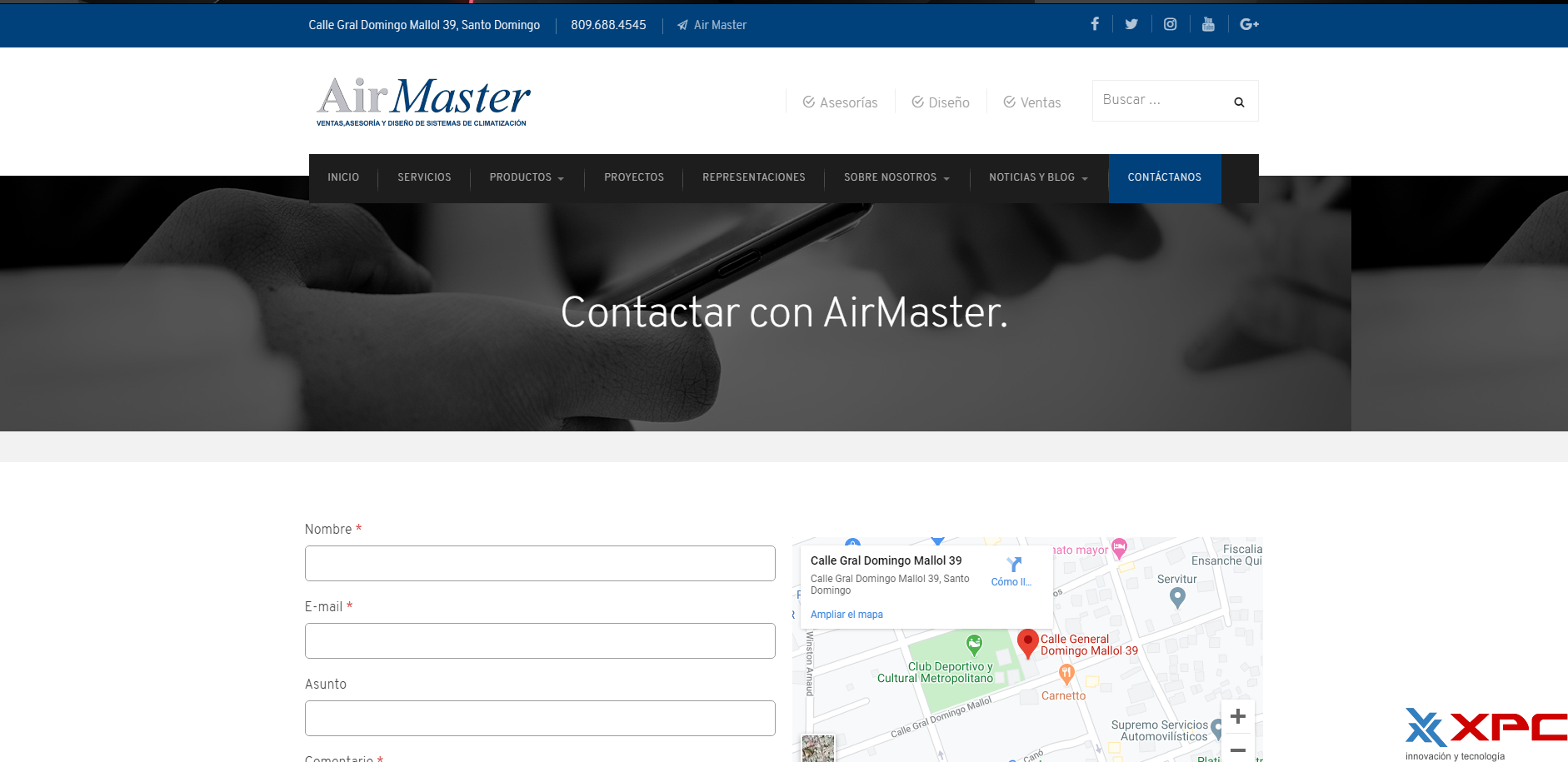Zoom in the map with plus button

point(1238,716)
